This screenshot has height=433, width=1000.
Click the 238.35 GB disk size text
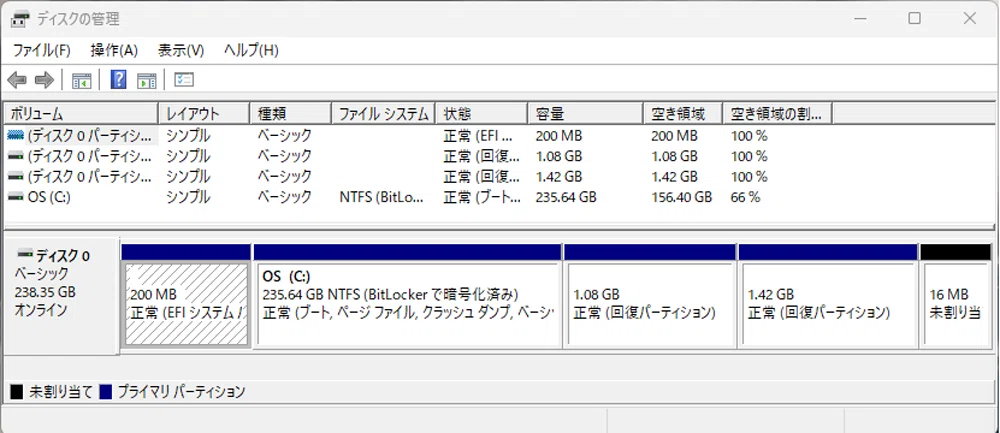pos(45,292)
